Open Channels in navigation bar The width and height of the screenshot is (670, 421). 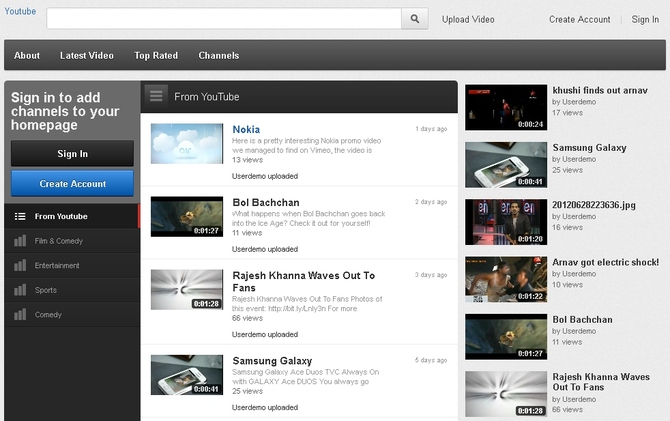coord(219,56)
